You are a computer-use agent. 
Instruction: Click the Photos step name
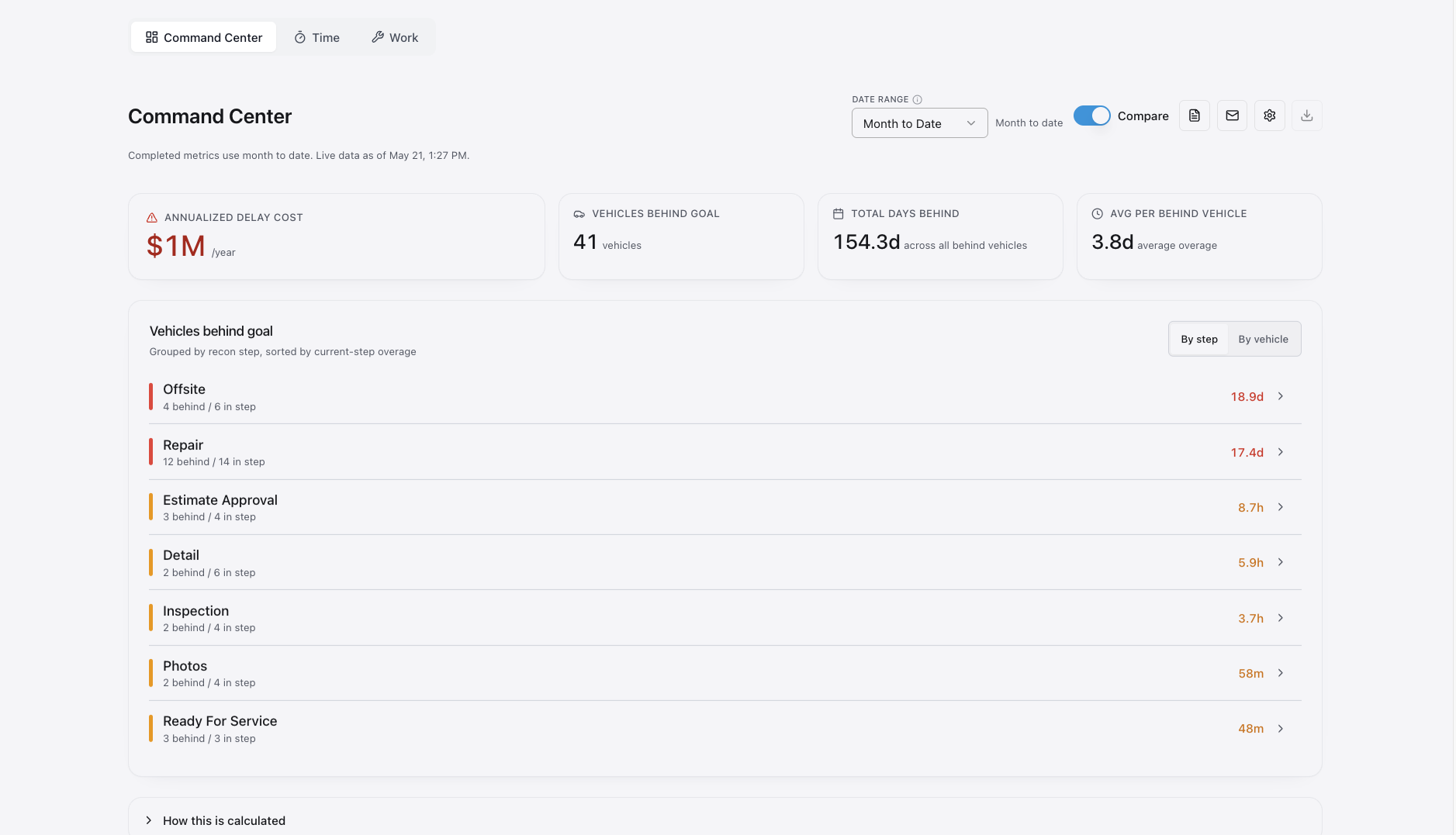185,666
